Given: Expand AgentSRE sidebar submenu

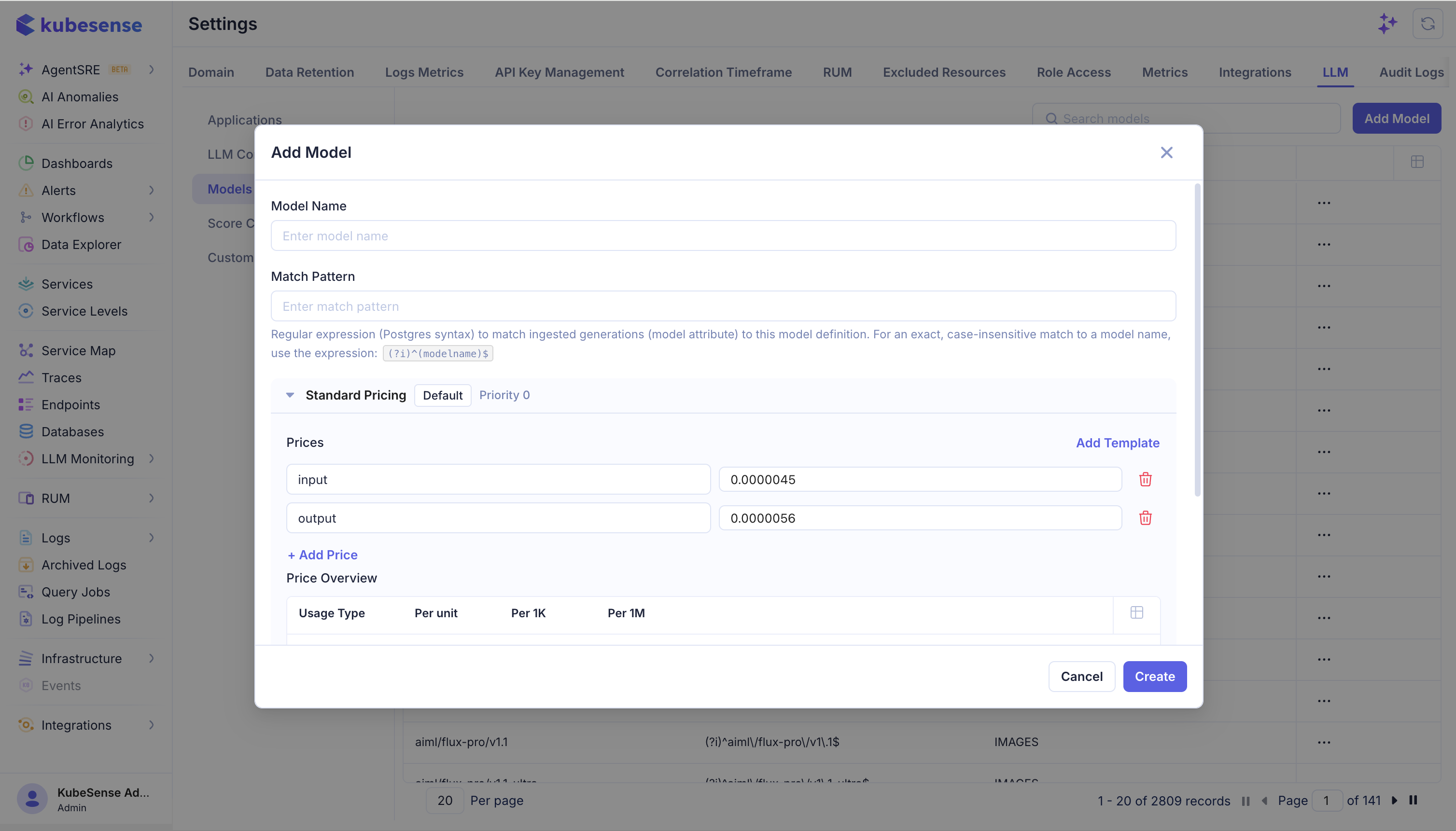Looking at the screenshot, I should point(151,69).
